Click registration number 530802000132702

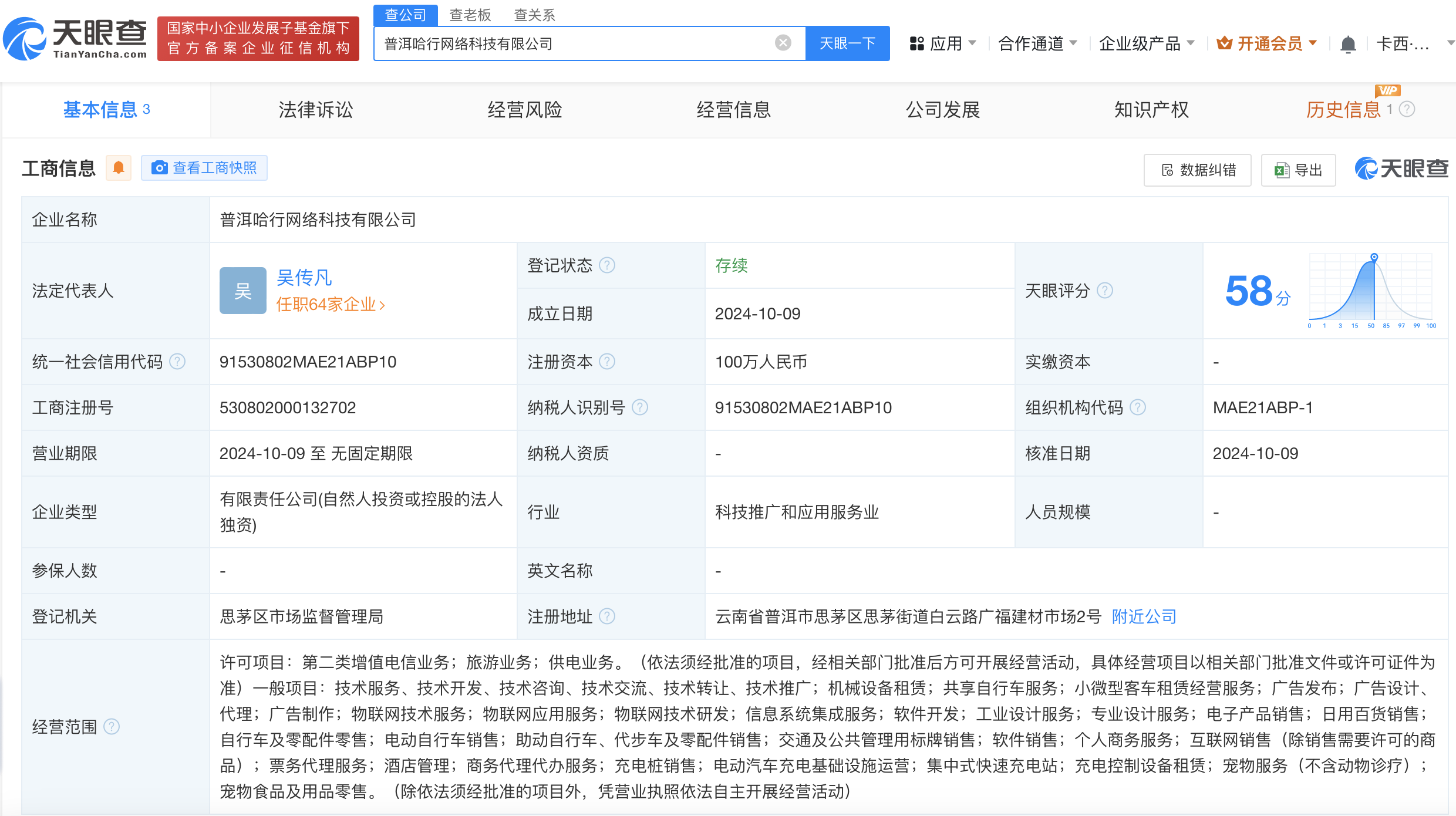288,407
